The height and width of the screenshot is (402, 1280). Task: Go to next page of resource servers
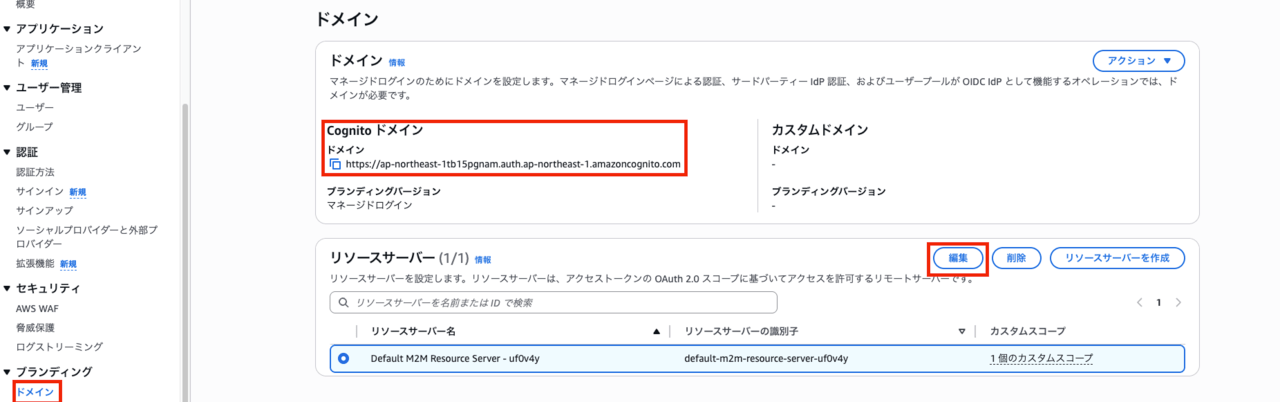click(1178, 302)
